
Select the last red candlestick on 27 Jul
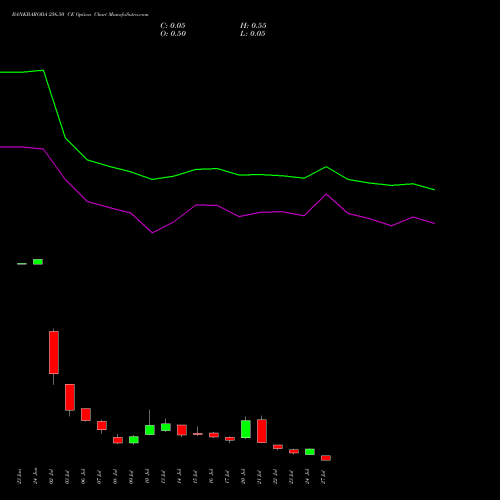point(326,458)
